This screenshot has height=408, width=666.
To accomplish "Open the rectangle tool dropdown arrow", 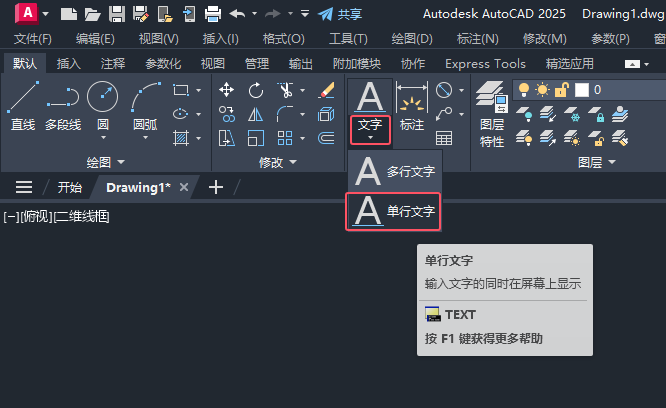I will pos(198,90).
